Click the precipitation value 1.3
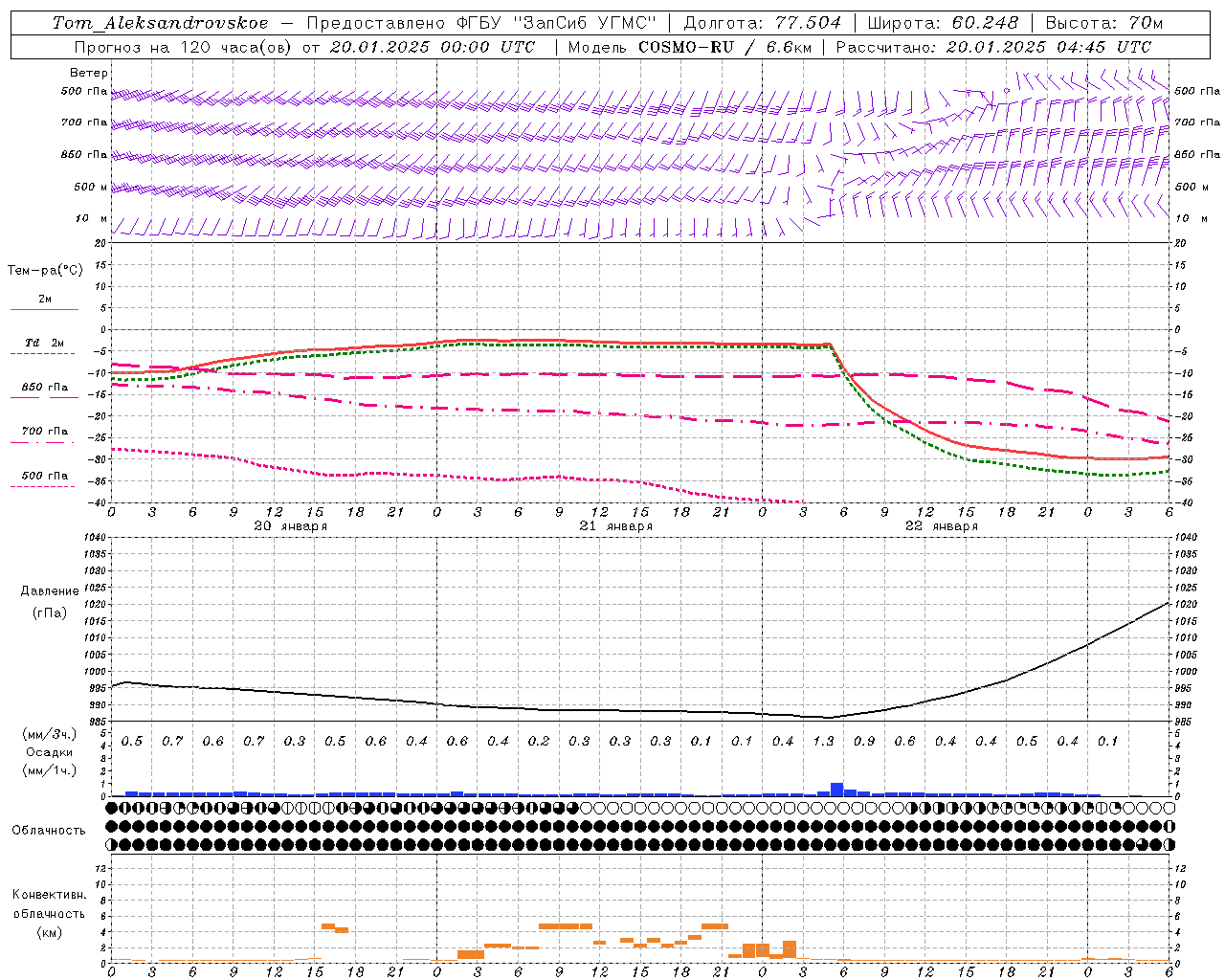Screen dimensions: 1225x980 click(x=823, y=741)
